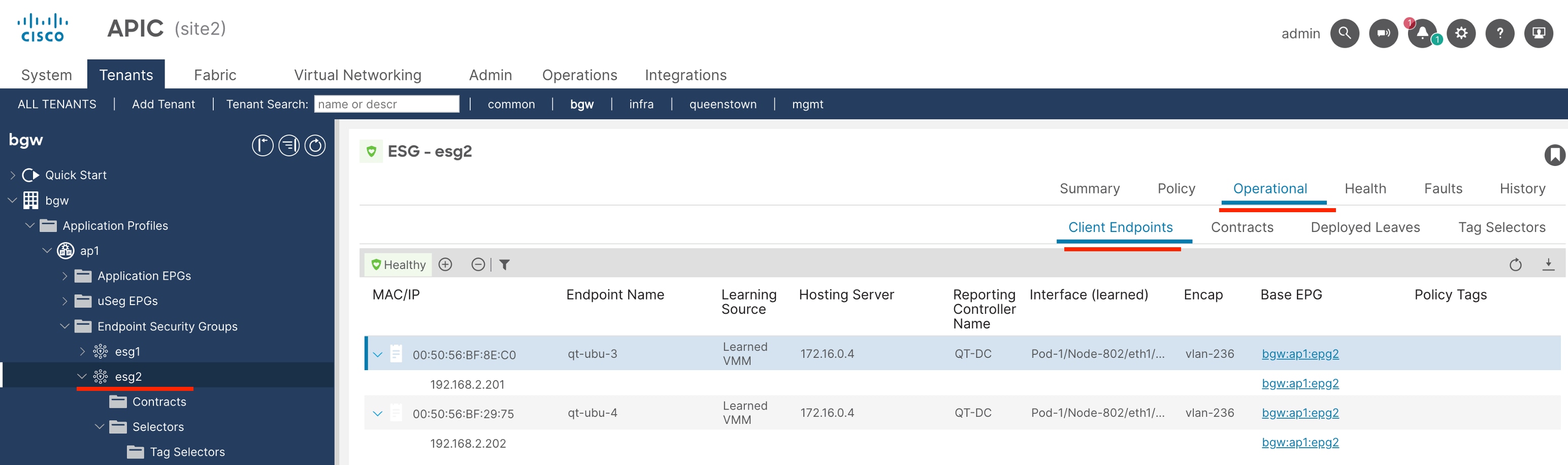Image resolution: width=1568 pixels, height=465 pixels.
Task: Collapse the qt-ubu-4 endpoint row
Action: (x=377, y=413)
